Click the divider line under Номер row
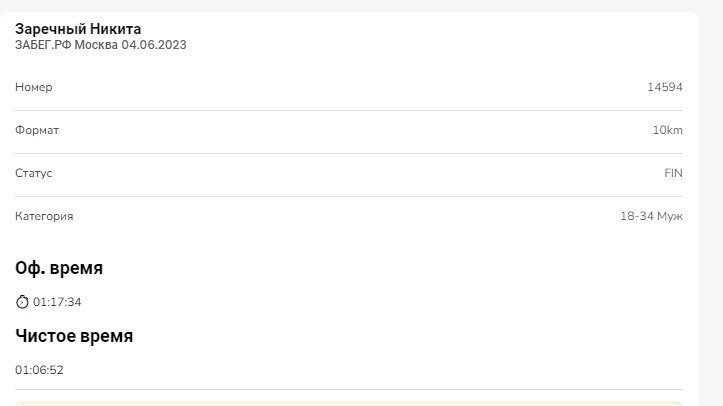723x406 pixels. tap(349, 111)
